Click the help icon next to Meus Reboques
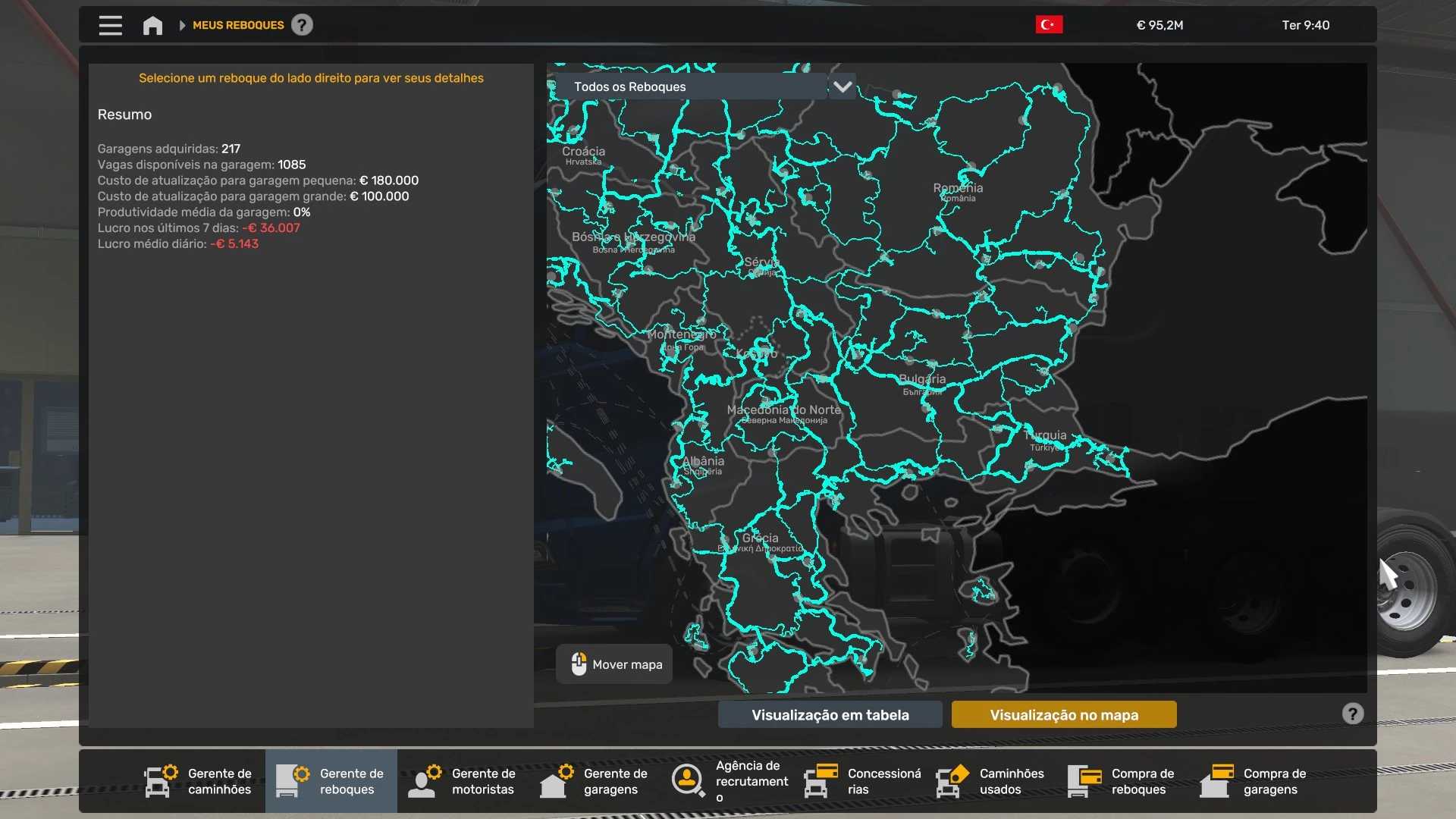Viewport: 1456px width, 819px height. point(302,25)
